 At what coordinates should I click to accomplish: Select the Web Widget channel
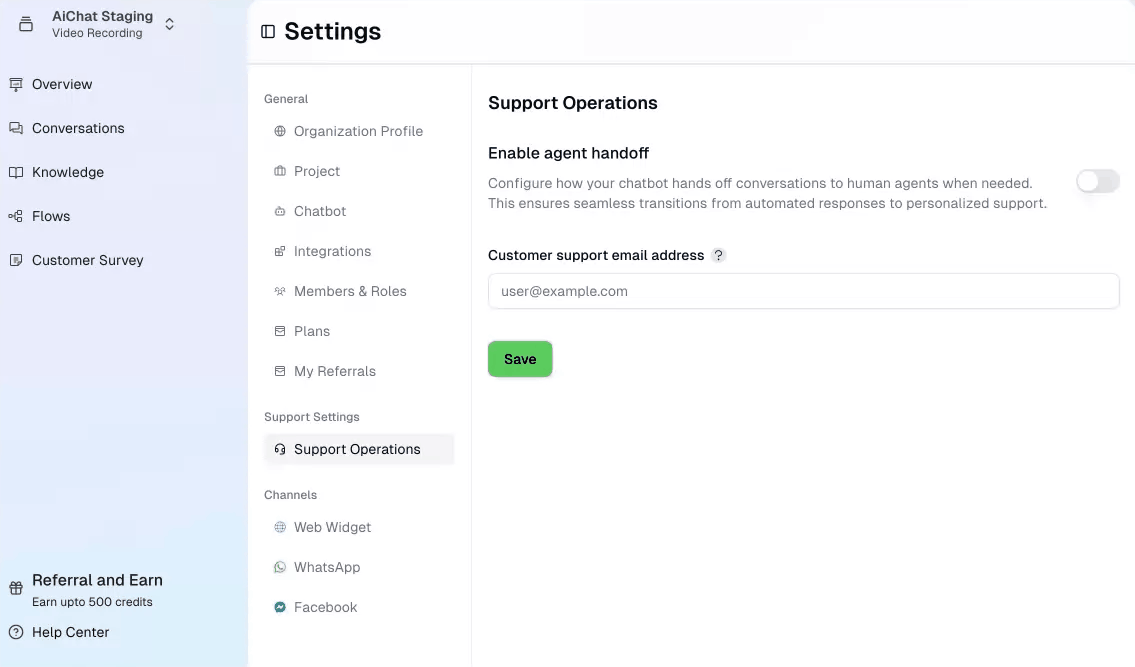tap(332, 528)
